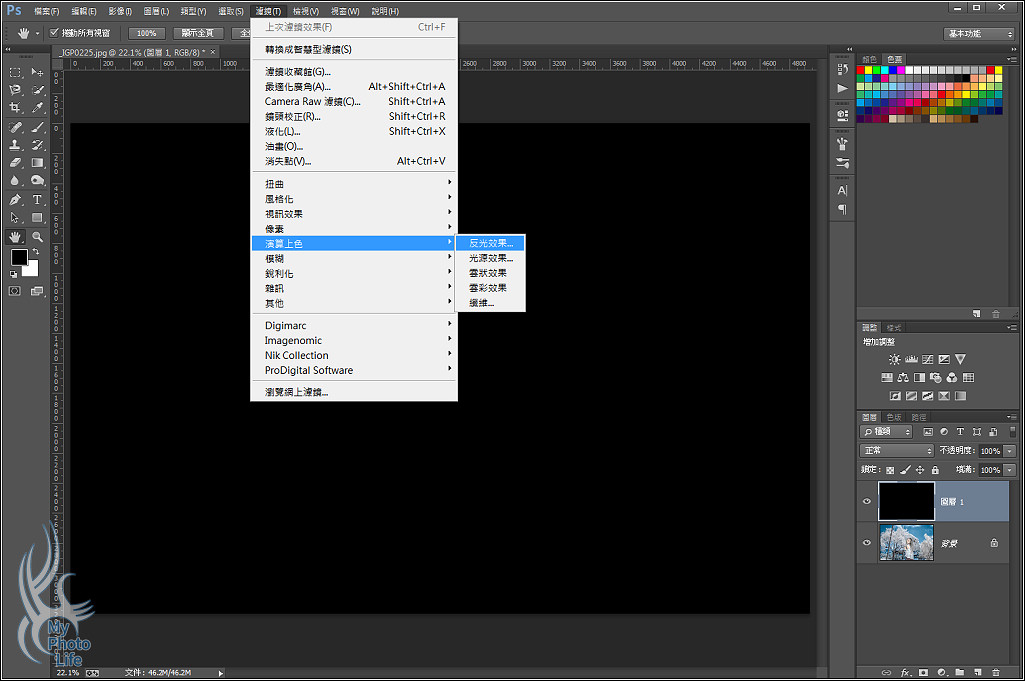Open the layer blending mode dropdown (正常)
The height and width of the screenshot is (681, 1025).
pyautogui.click(x=897, y=451)
